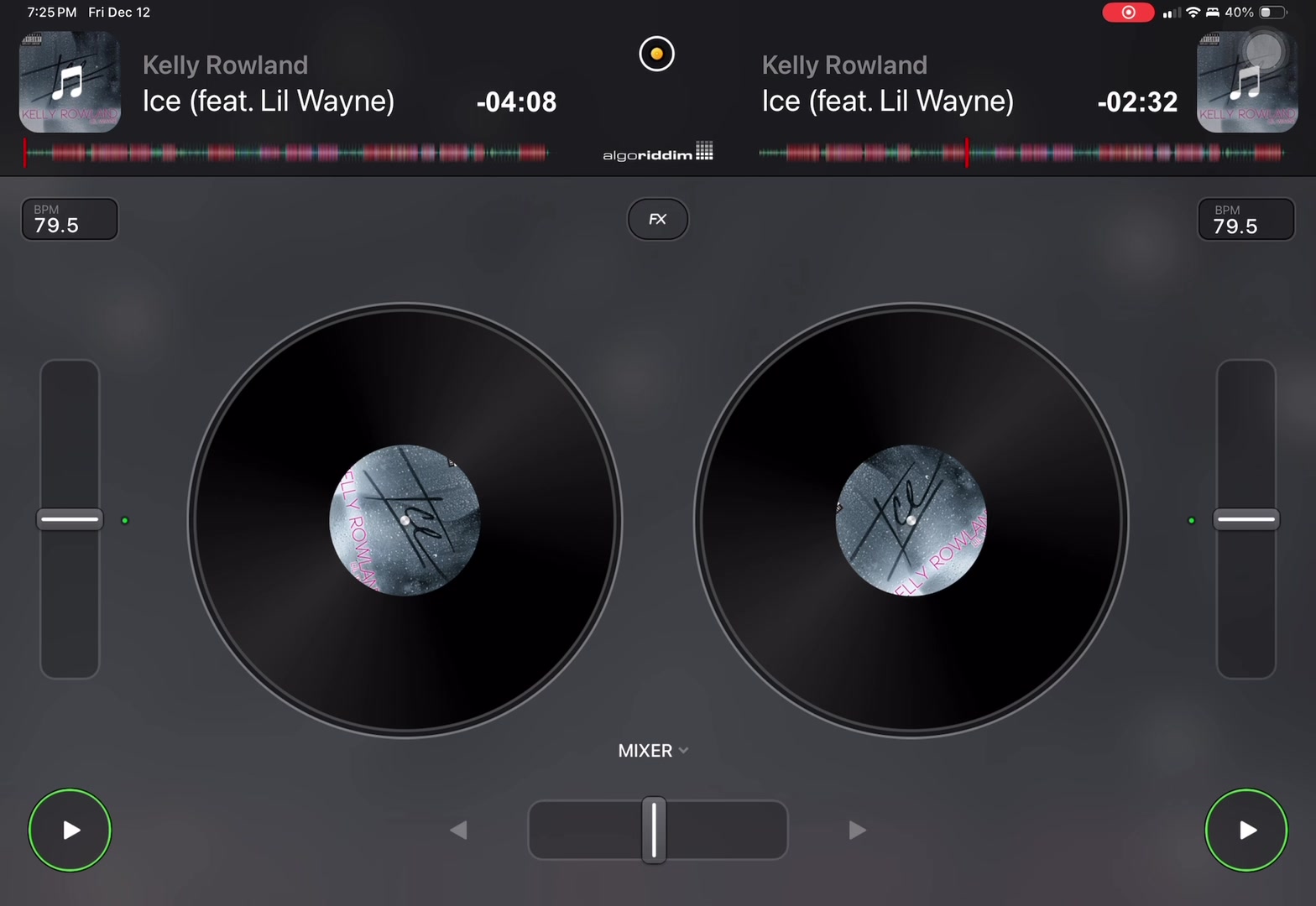Tap the left deck artist name Kelly Rowland
Screen dimensions: 1316x906
225,65
